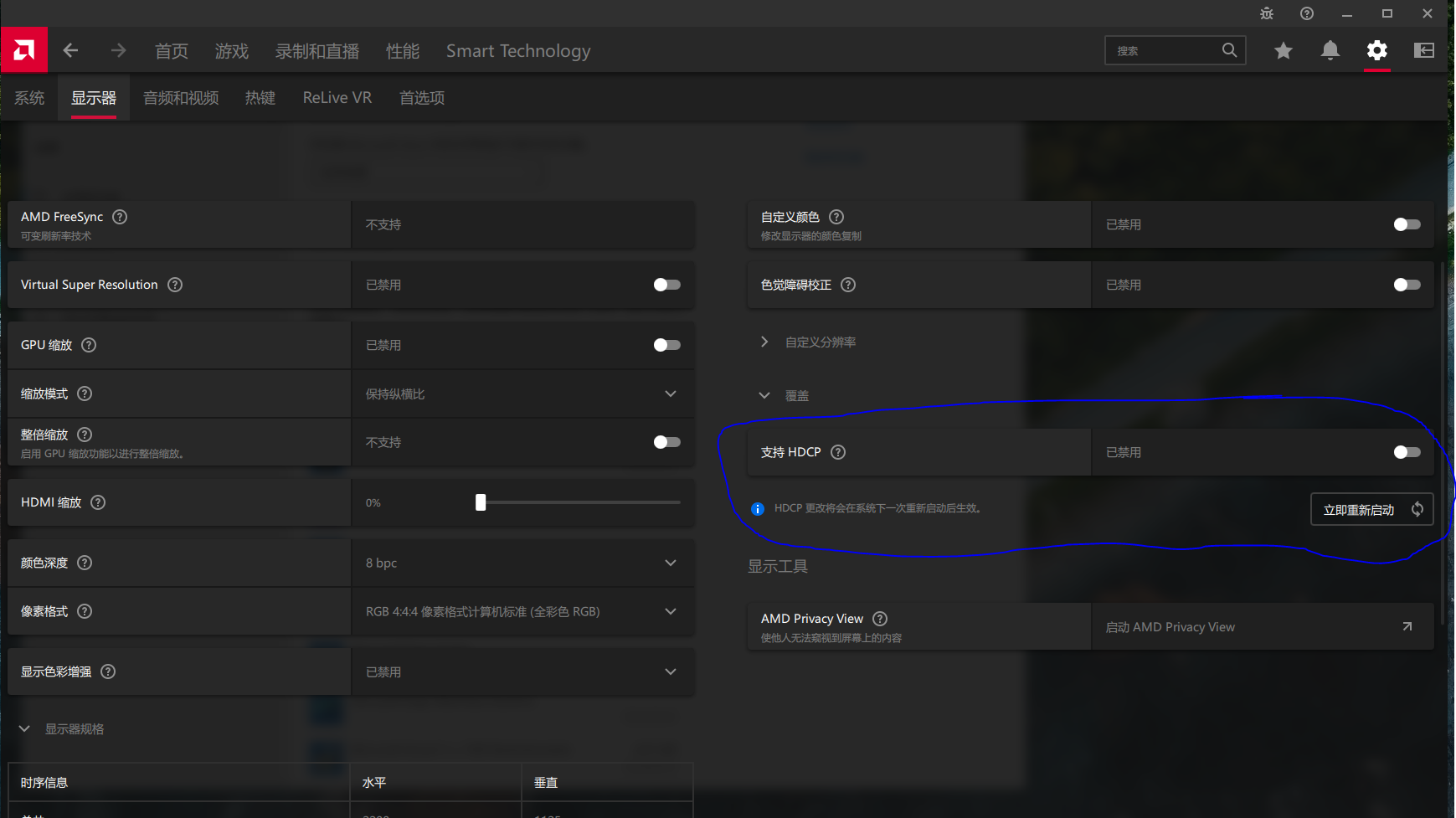Image resolution: width=1456 pixels, height=818 pixels.
Task: Switch to 音频和视频 settings tab
Action: point(181,98)
